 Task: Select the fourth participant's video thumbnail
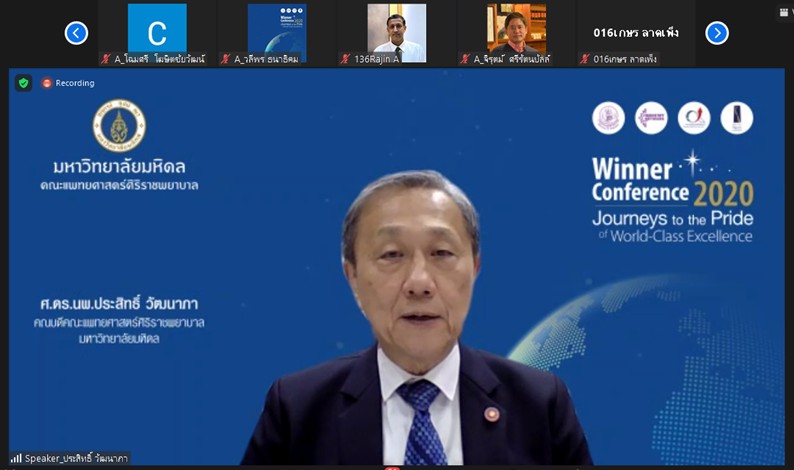[x=516, y=29]
